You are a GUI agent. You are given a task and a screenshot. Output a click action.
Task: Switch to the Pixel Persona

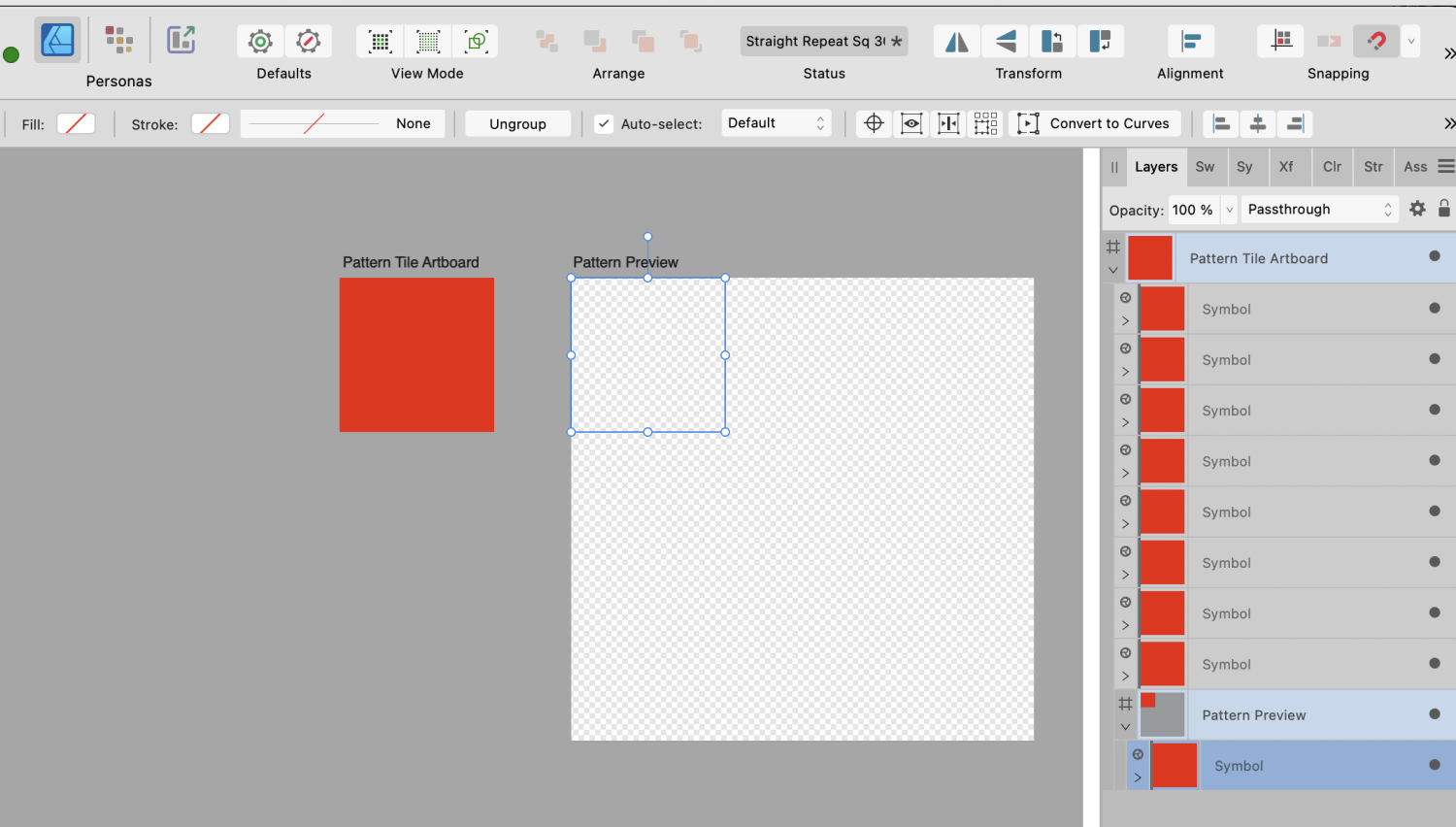point(118,40)
